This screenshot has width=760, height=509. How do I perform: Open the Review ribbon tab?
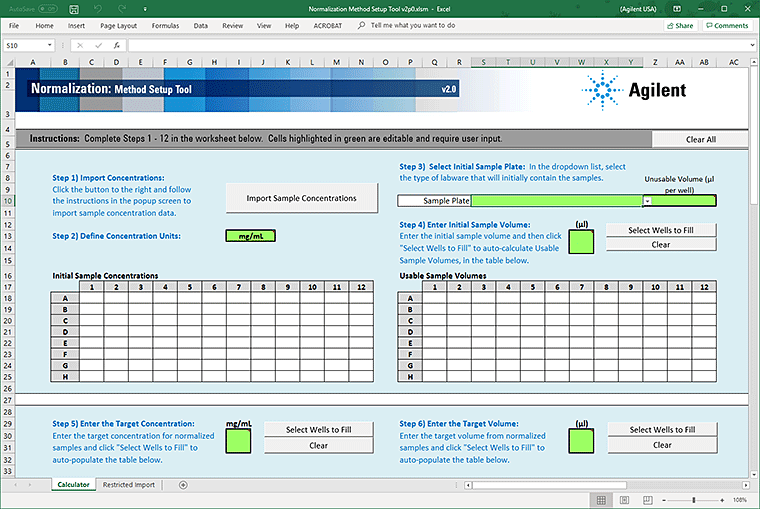pos(232,25)
